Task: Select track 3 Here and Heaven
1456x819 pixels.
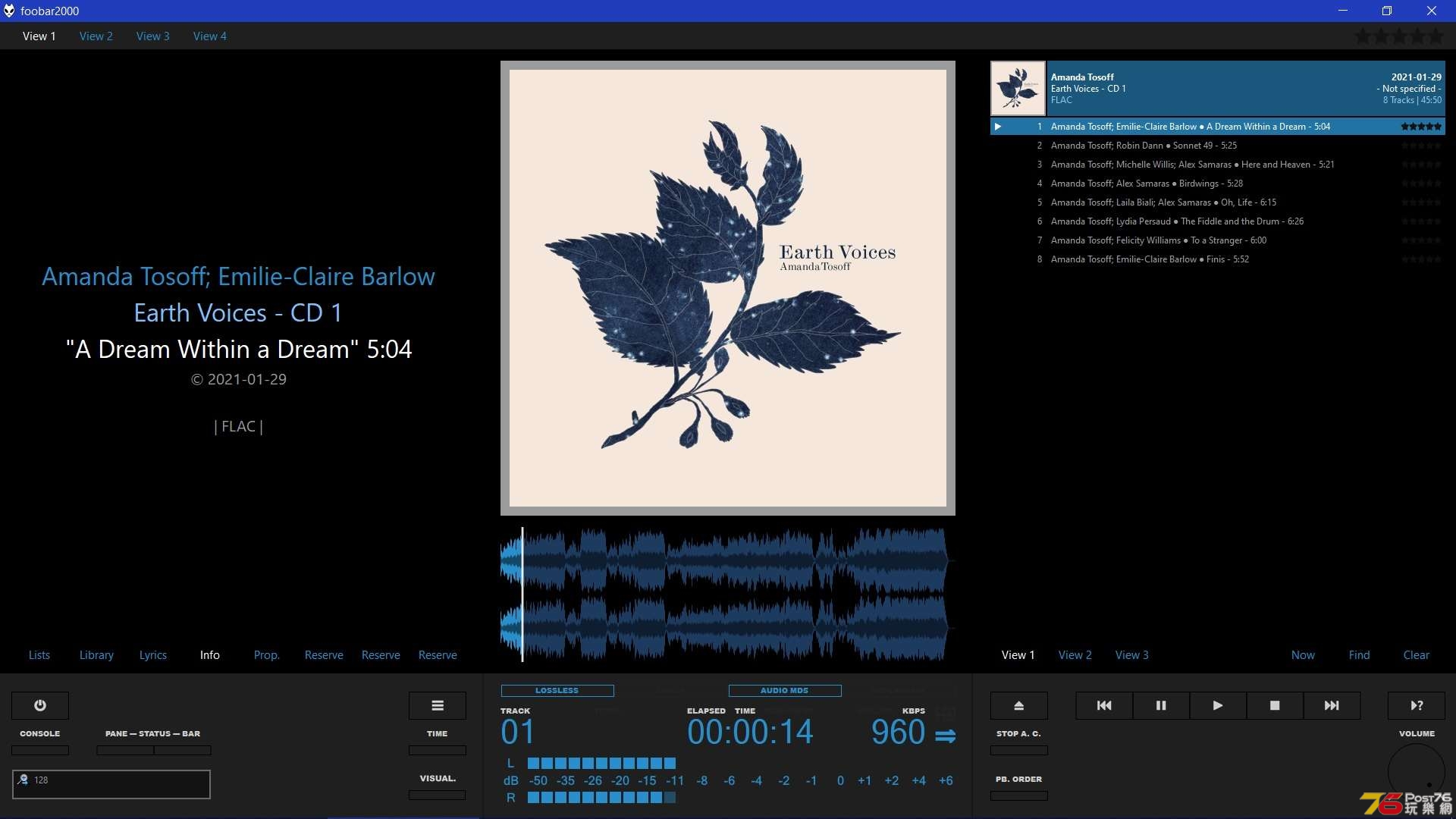Action: click(1218, 165)
